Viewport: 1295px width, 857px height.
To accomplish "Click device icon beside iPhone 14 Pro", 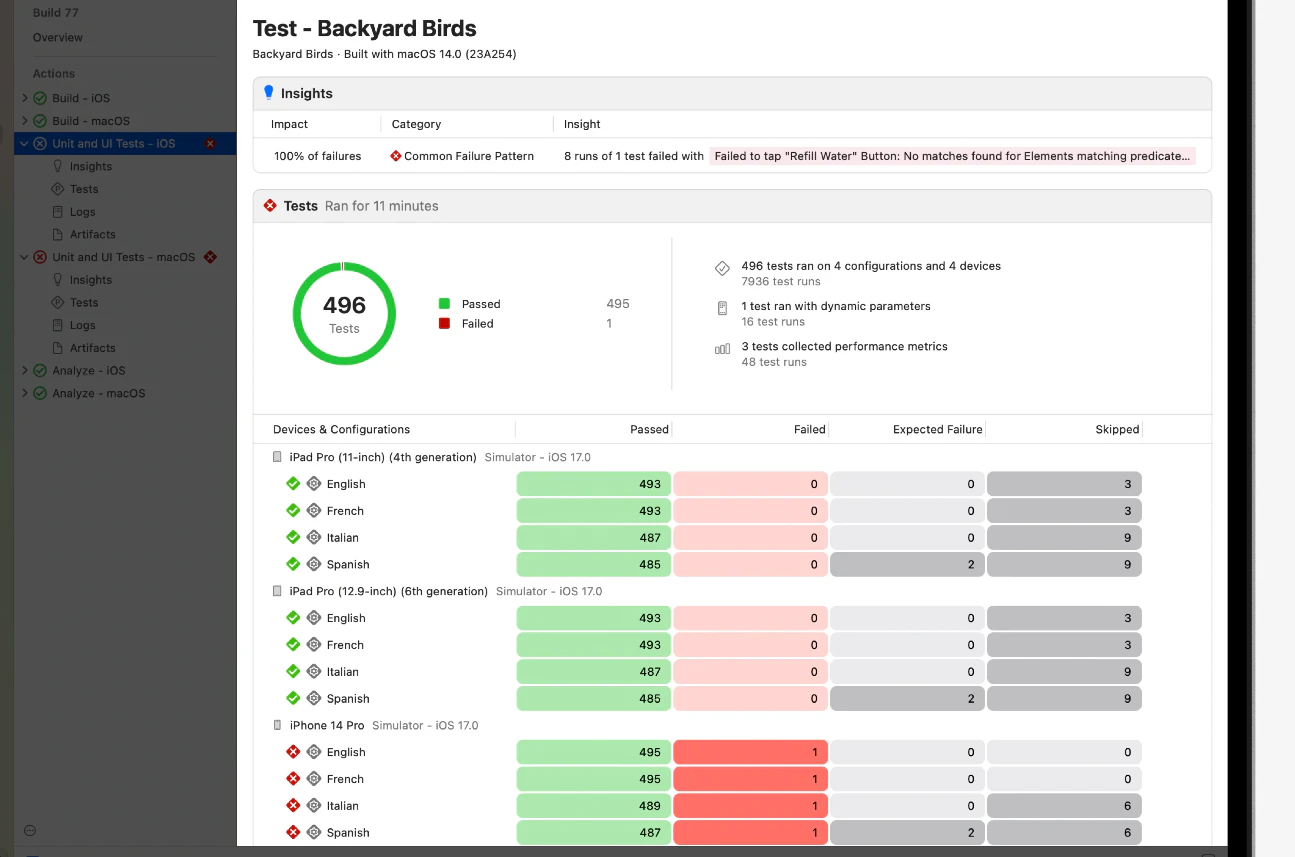I will (x=277, y=725).
